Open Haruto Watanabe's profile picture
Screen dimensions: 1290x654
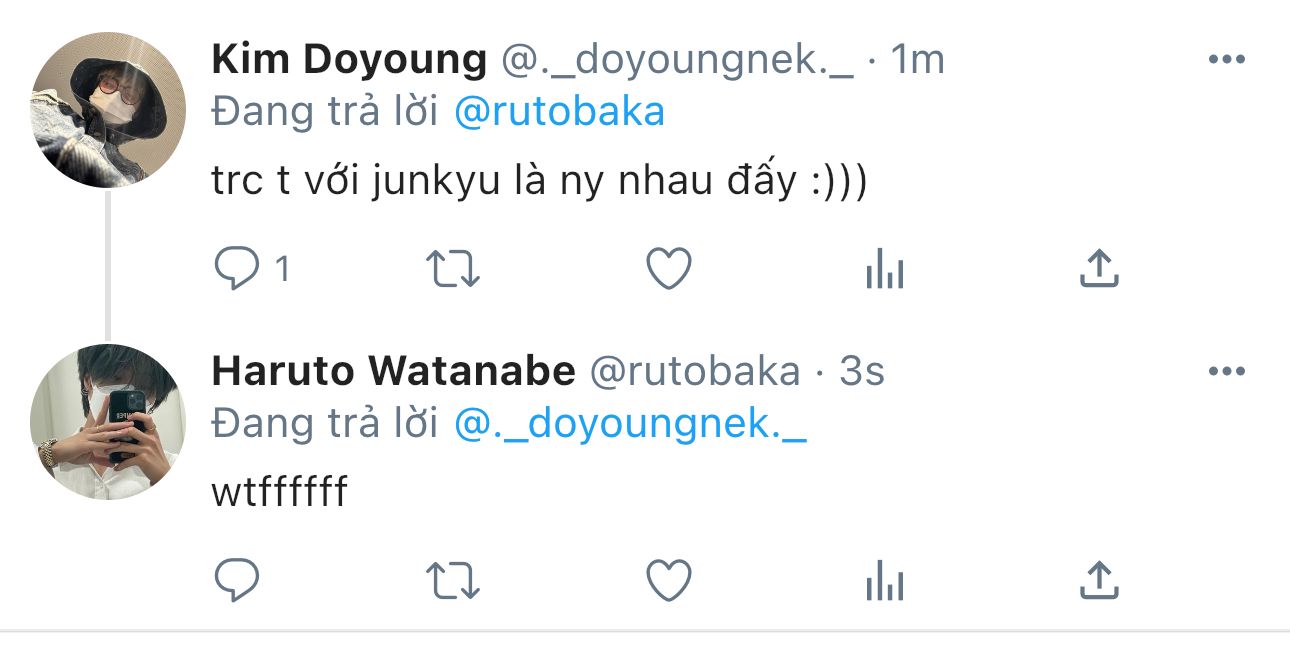(x=108, y=422)
